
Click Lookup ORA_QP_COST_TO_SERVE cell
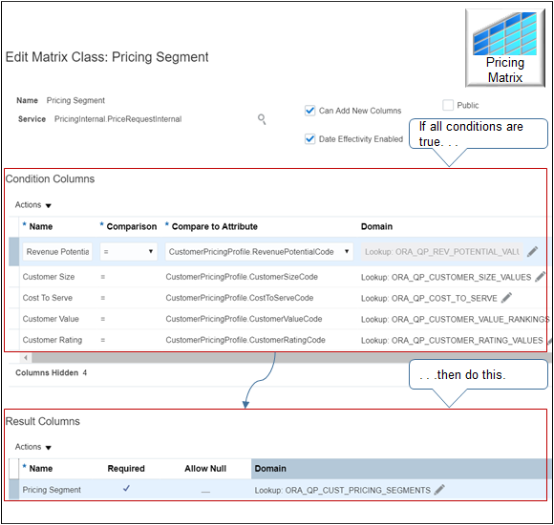[429, 299]
